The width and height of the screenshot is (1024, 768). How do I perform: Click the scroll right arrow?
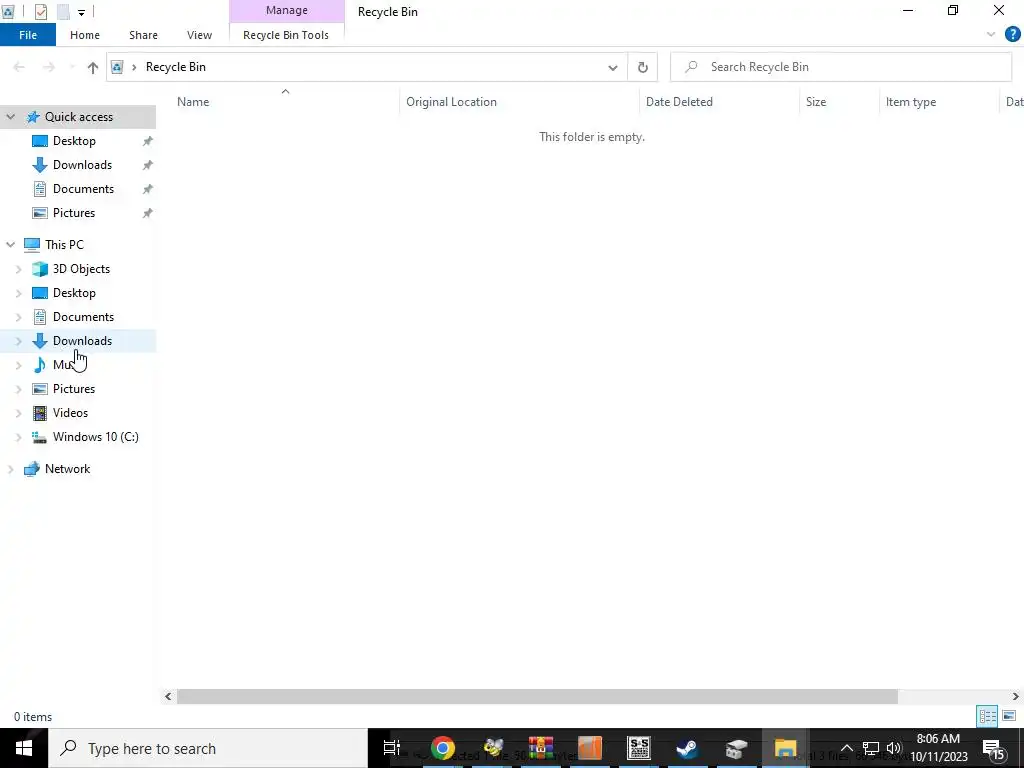pos(1016,697)
